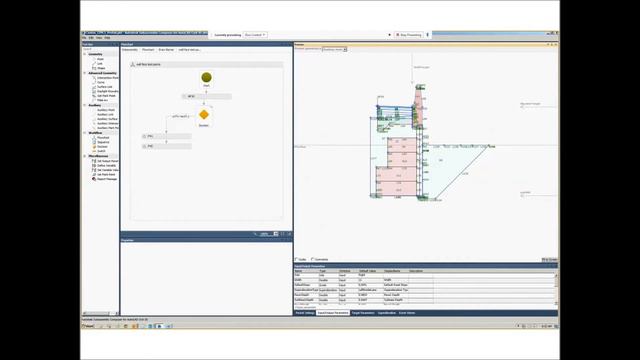The width and height of the screenshot is (640, 360).
Task: Pick the Decision workflow element in toolbox
Action: point(102,147)
